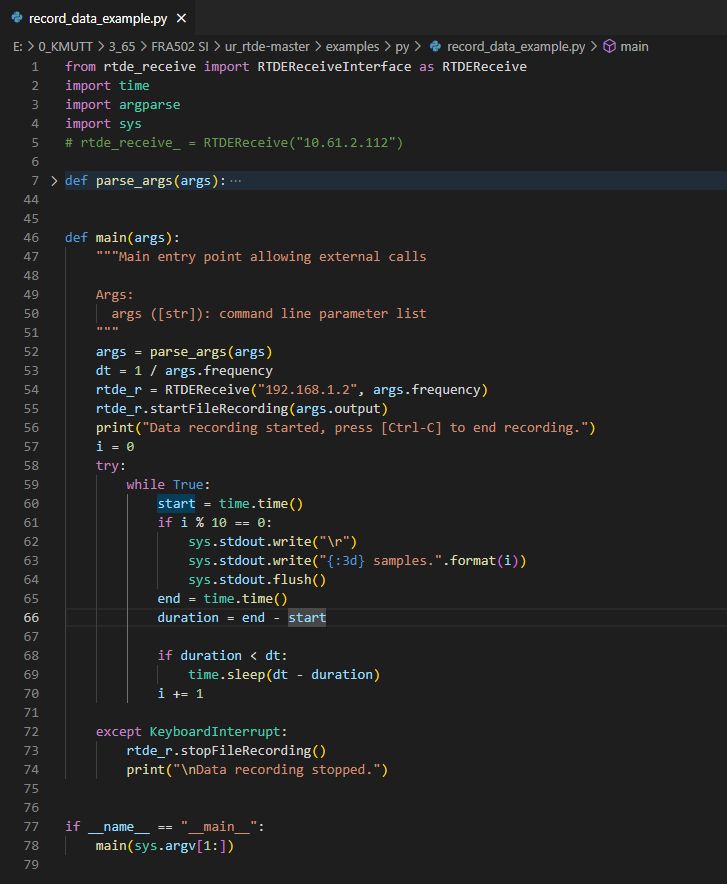Close the record_data_example.py tab
Viewport: 727px width, 884px height.
(181, 18)
